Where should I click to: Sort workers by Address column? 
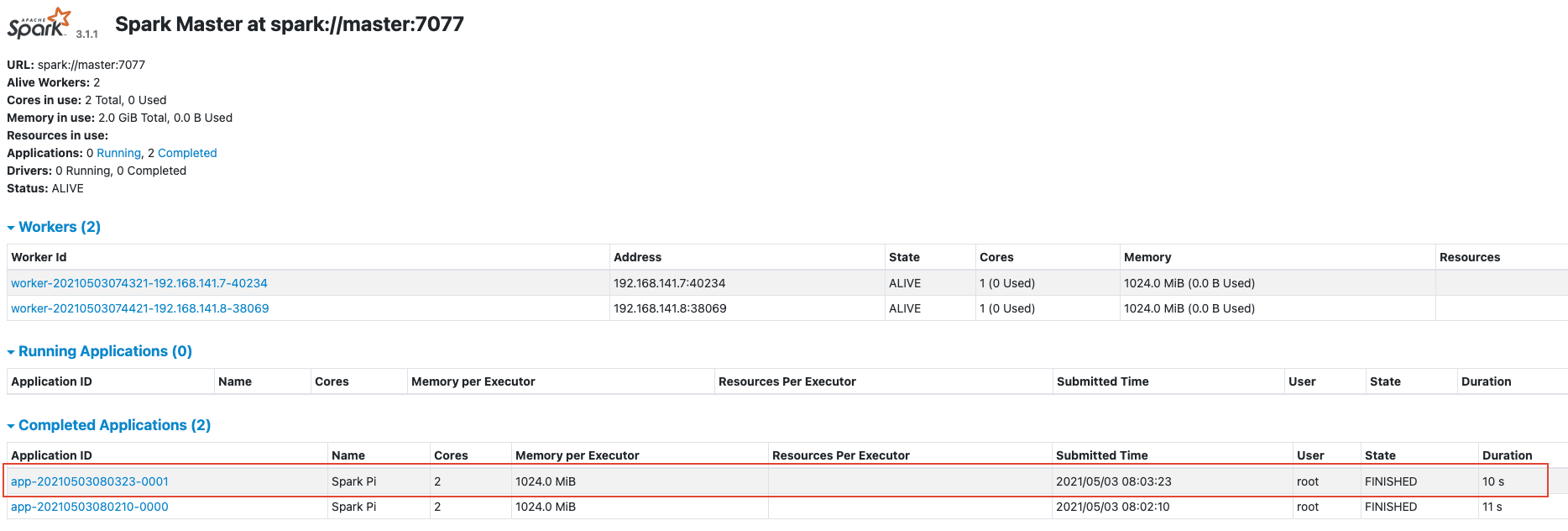637,257
